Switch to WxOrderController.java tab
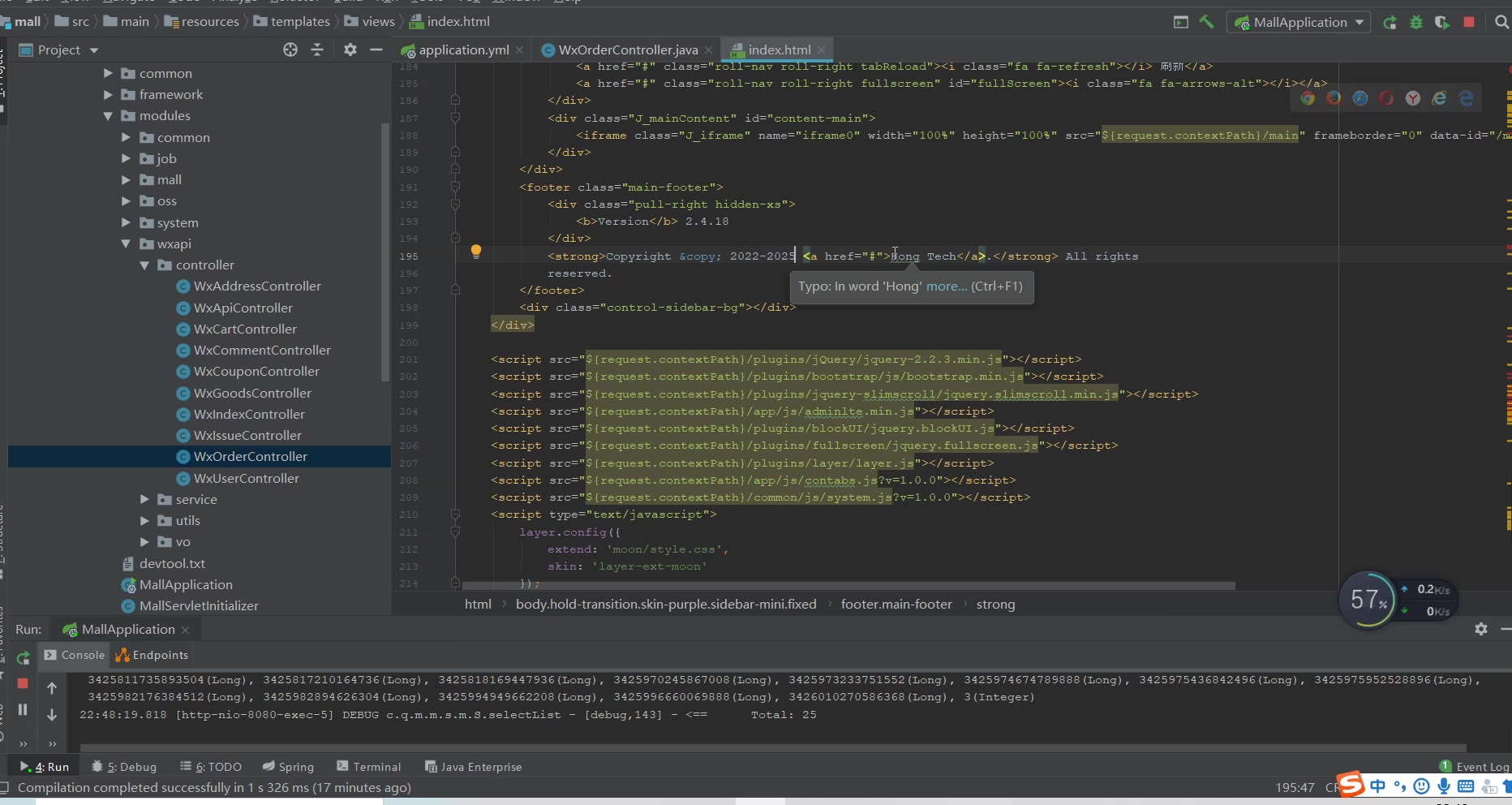This screenshot has height=805, width=1512. pos(627,50)
